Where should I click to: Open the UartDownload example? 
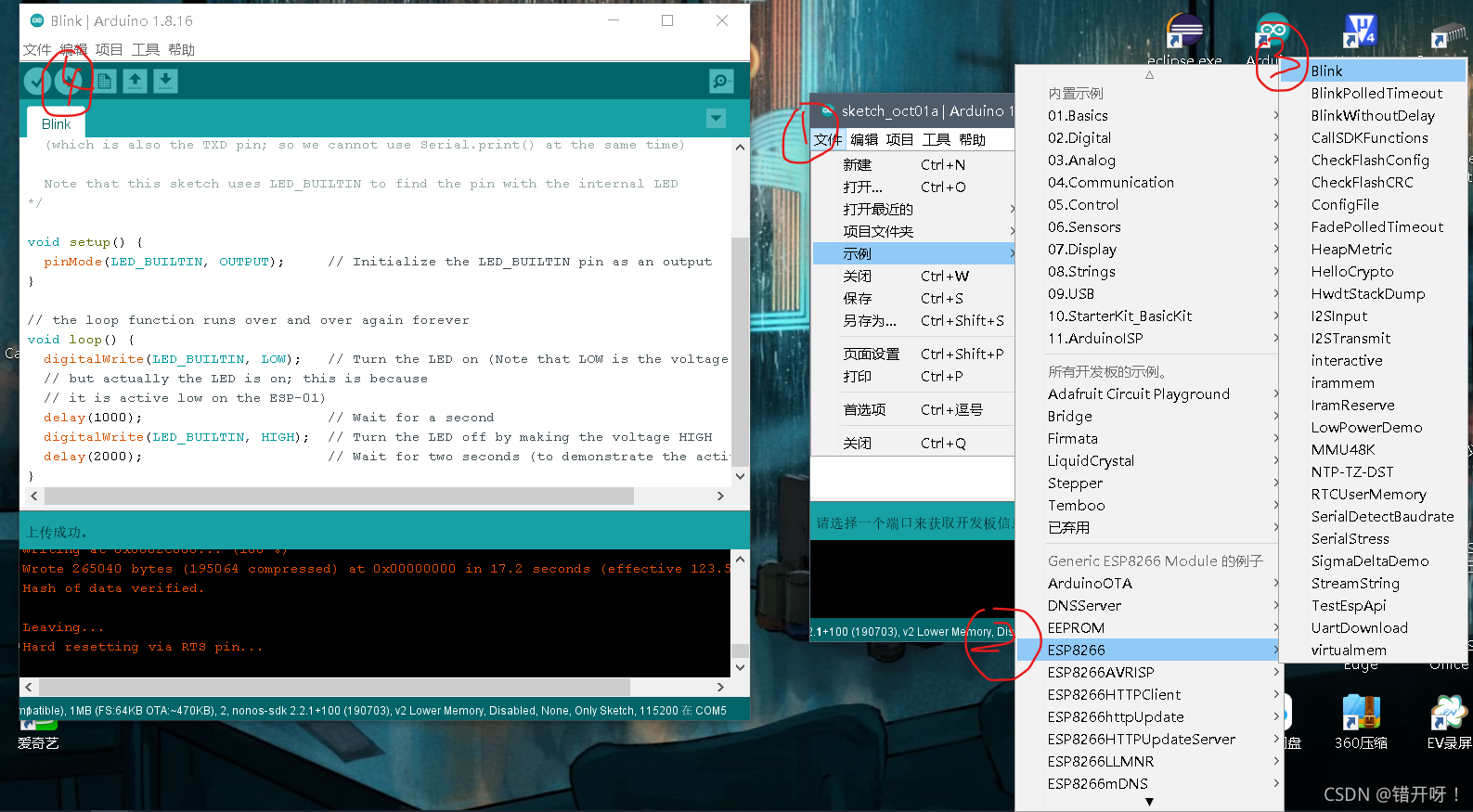point(1374,627)
